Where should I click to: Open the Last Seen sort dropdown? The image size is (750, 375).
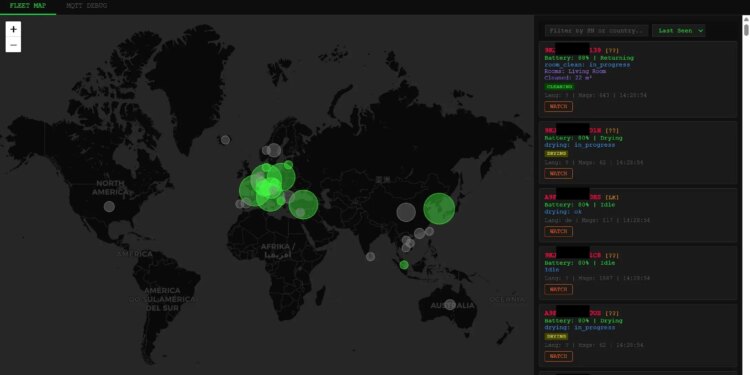click(x=678, y=31)
